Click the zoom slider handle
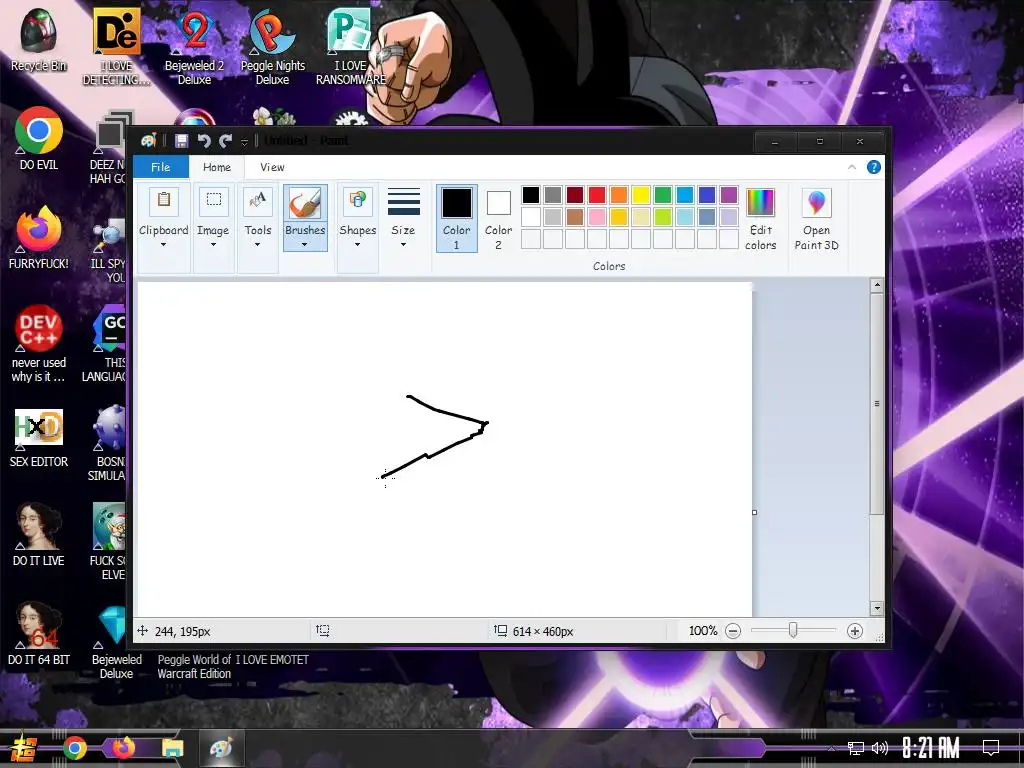Screen dimensions: 1024x768 [793, 630]
